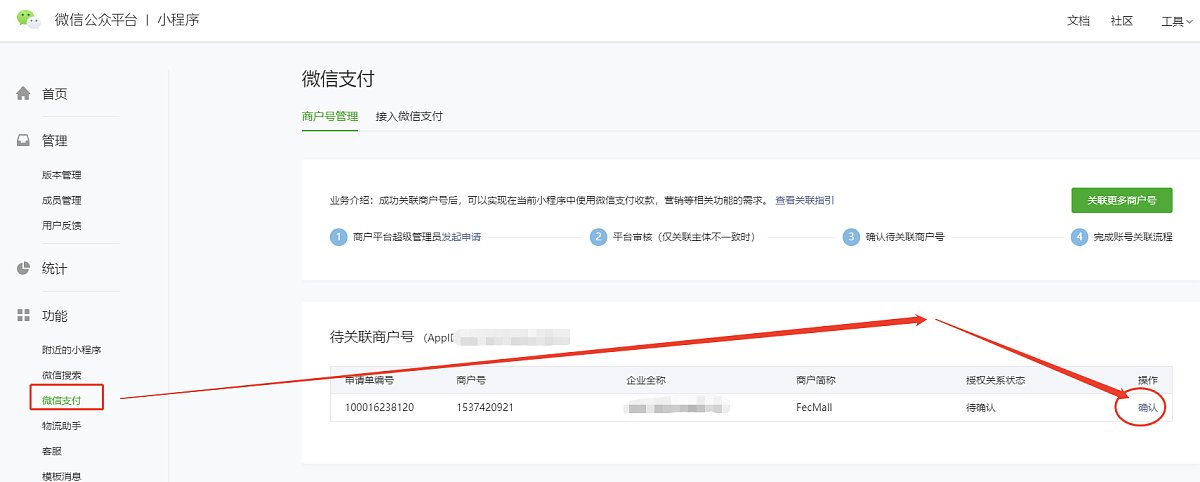
Task: Open 统计 section in sidebar
Action: click(x=54, y=269)
